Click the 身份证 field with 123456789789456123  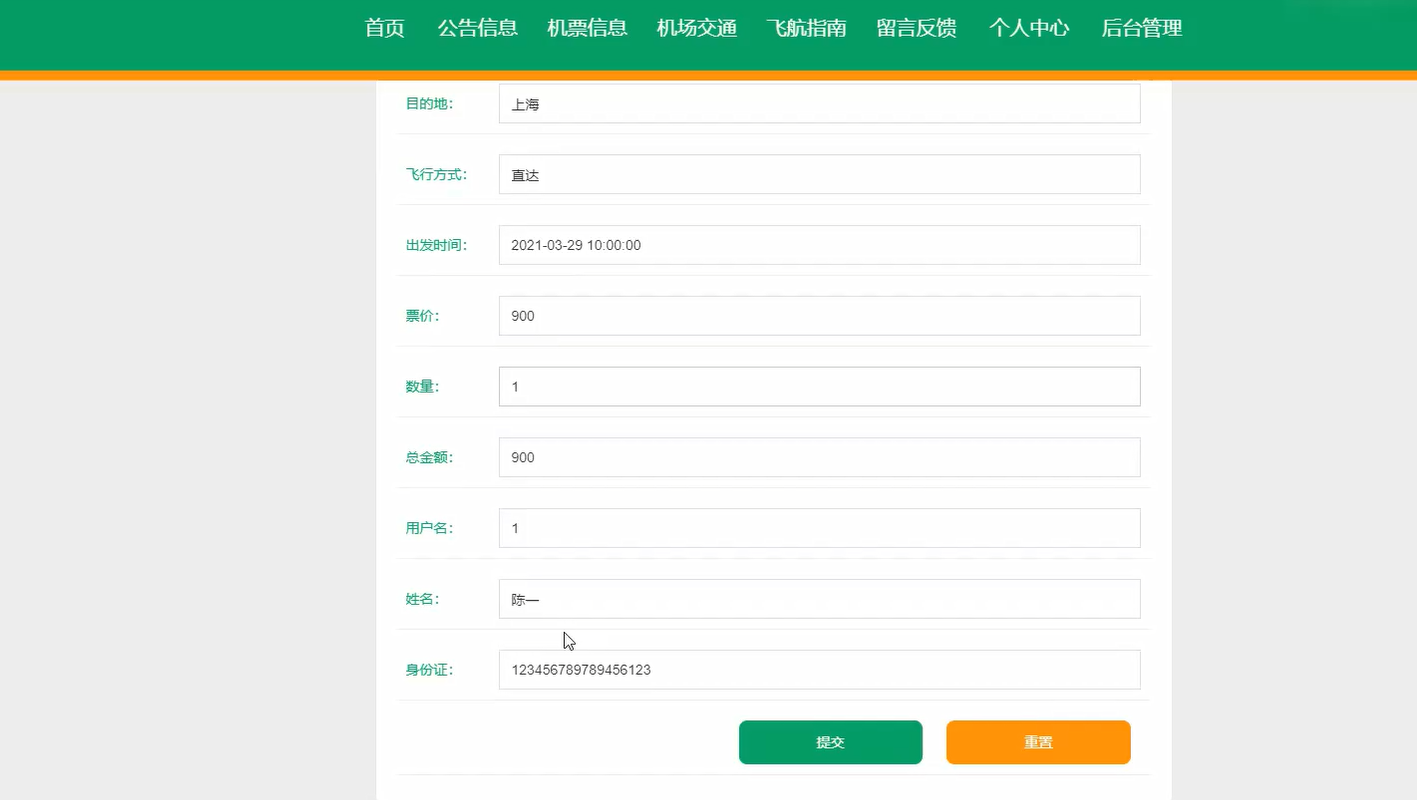pos(819,670)
